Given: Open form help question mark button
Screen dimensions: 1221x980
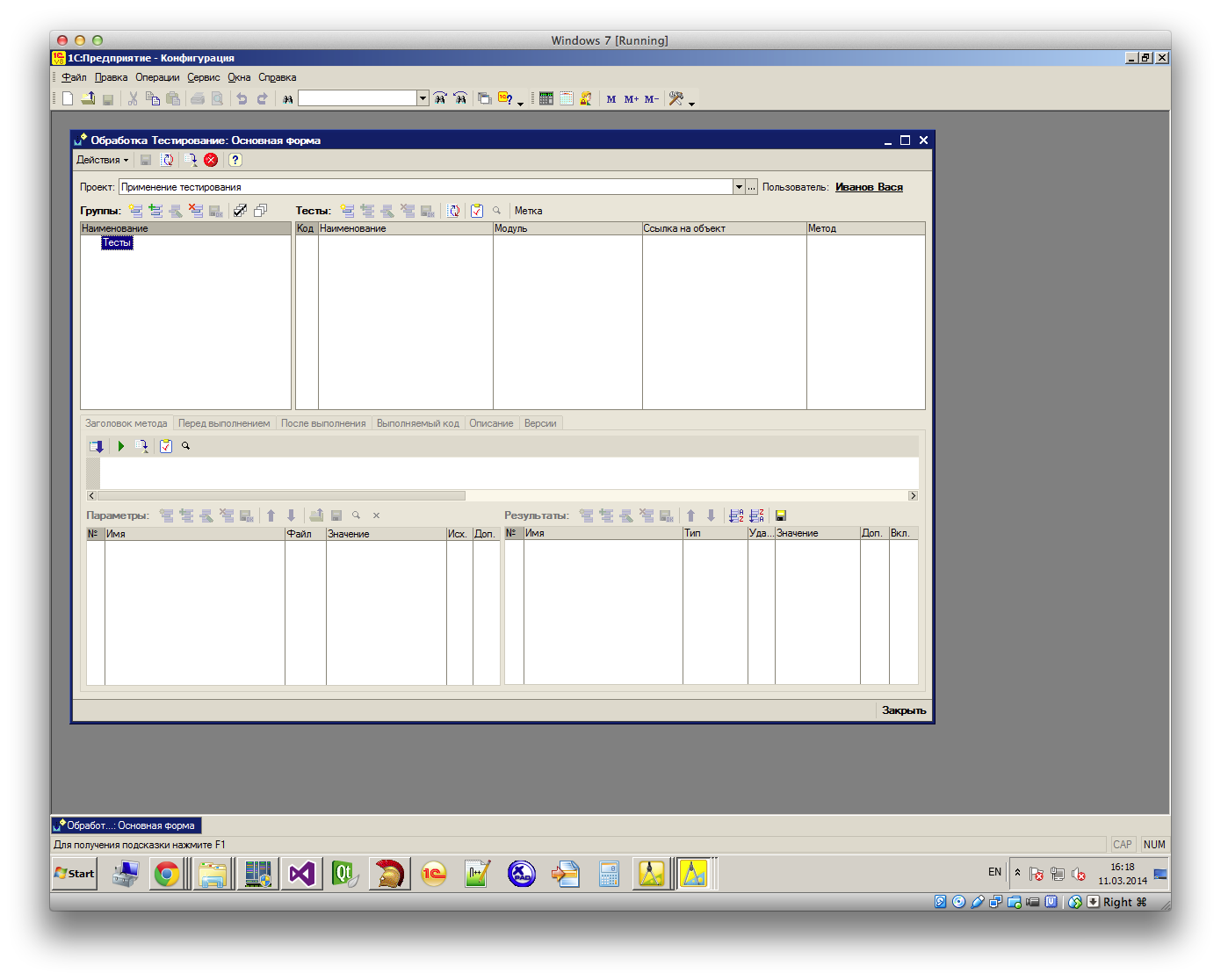Looking at the screenshot, I should tap(235, 160).
